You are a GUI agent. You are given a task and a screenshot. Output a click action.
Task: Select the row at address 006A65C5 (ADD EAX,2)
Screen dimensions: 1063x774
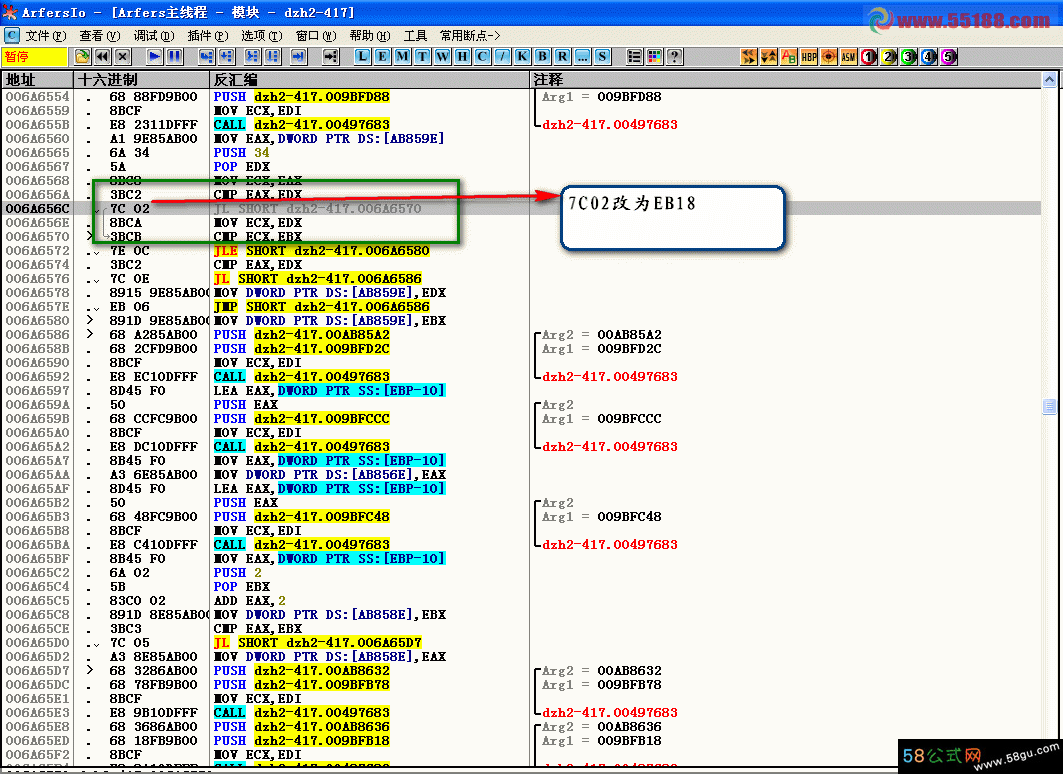coord(521,600)
